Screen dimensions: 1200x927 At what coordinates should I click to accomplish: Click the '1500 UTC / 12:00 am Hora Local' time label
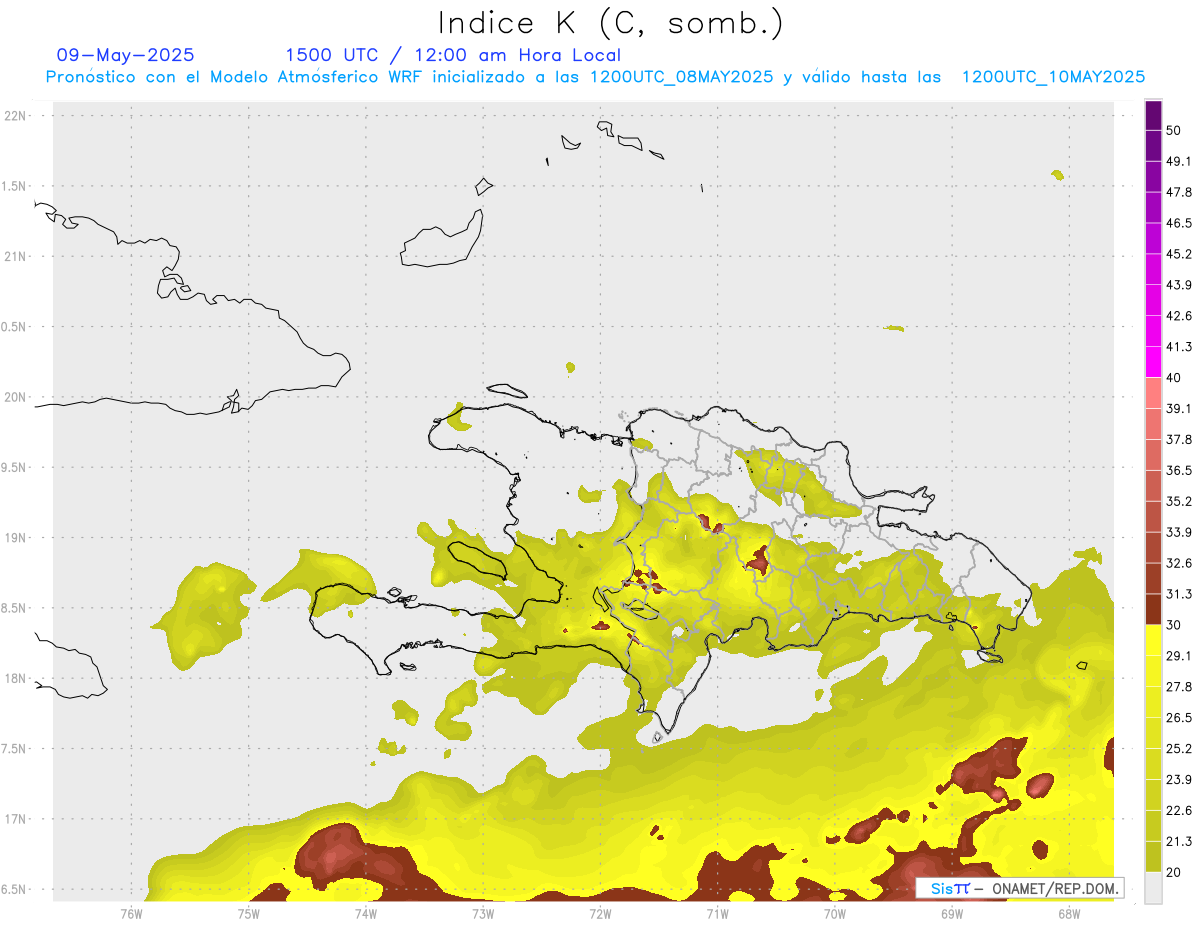pyautogui.click(x=453, y=56)
